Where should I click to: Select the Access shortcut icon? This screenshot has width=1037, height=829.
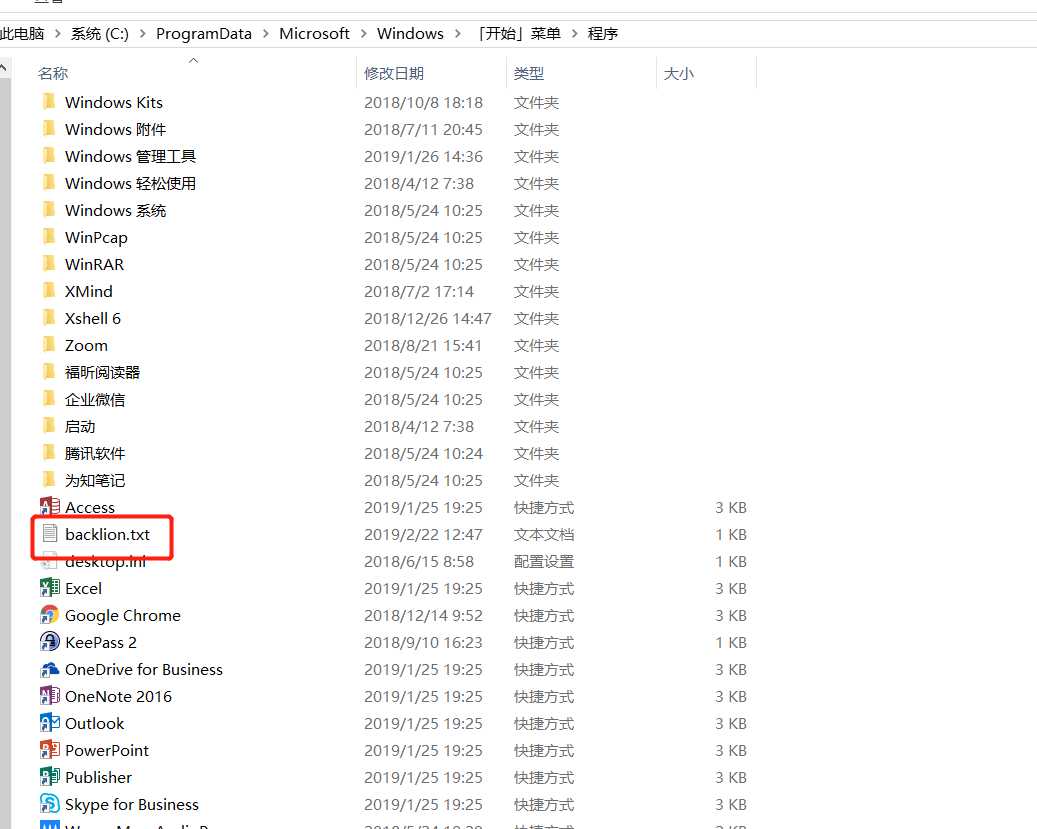(50, 507)
